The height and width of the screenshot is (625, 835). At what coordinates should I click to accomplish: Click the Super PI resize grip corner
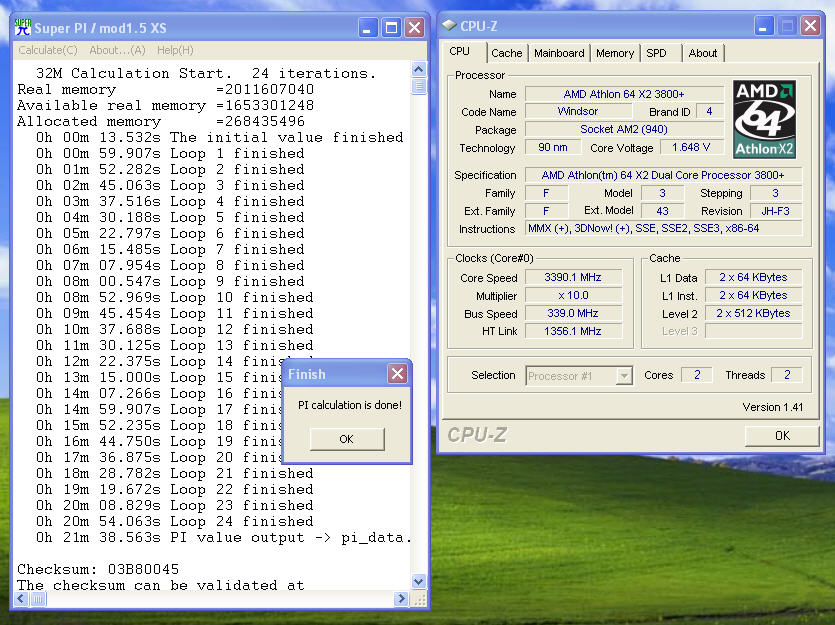[420, 600]
